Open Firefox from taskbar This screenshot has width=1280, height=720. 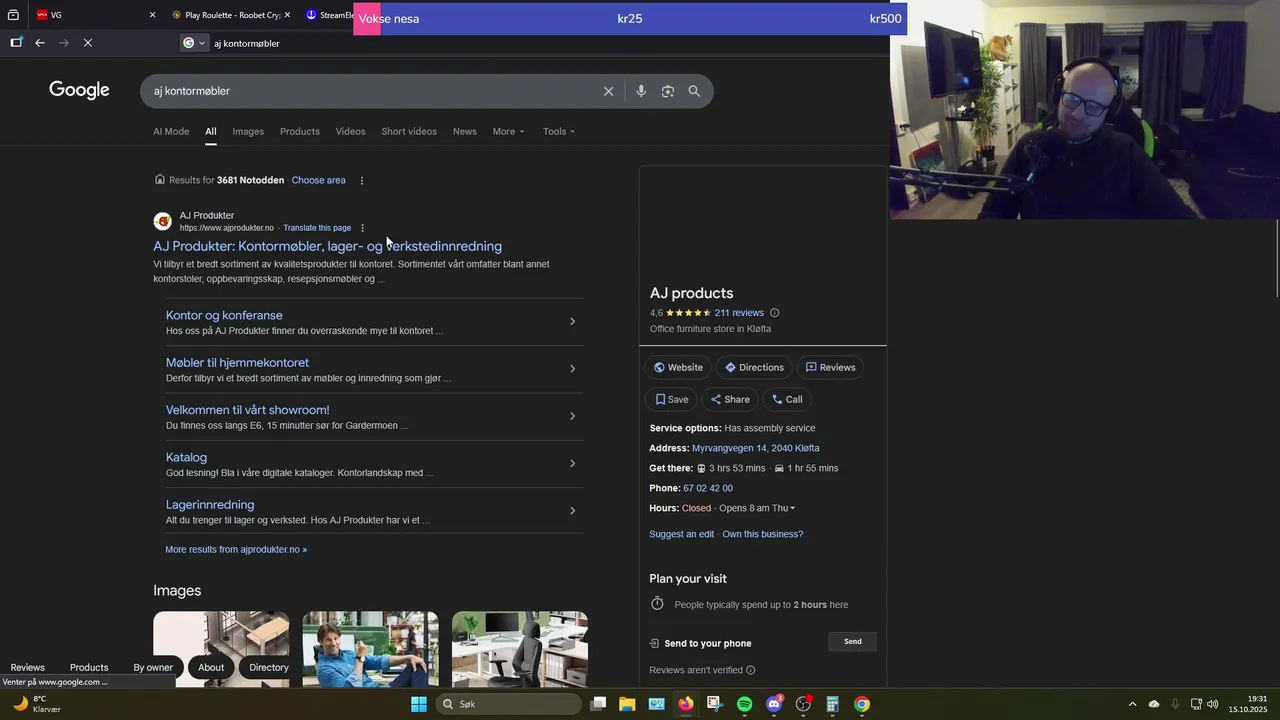click(685, 704)
